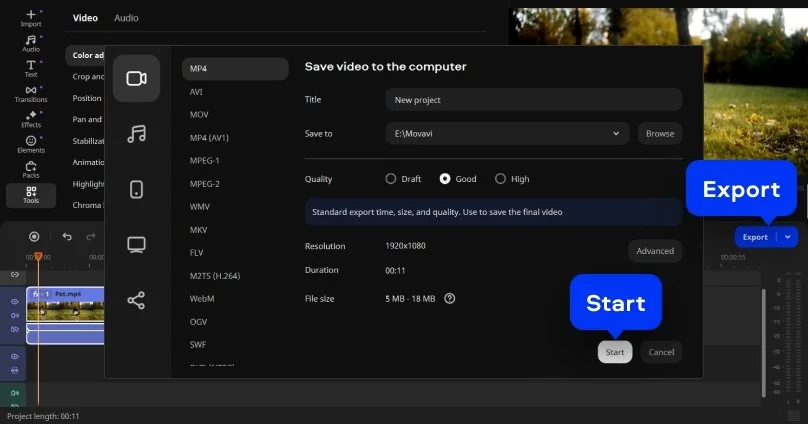Choose Good quality option
808x424 pixels.
[x=445, y=179]
